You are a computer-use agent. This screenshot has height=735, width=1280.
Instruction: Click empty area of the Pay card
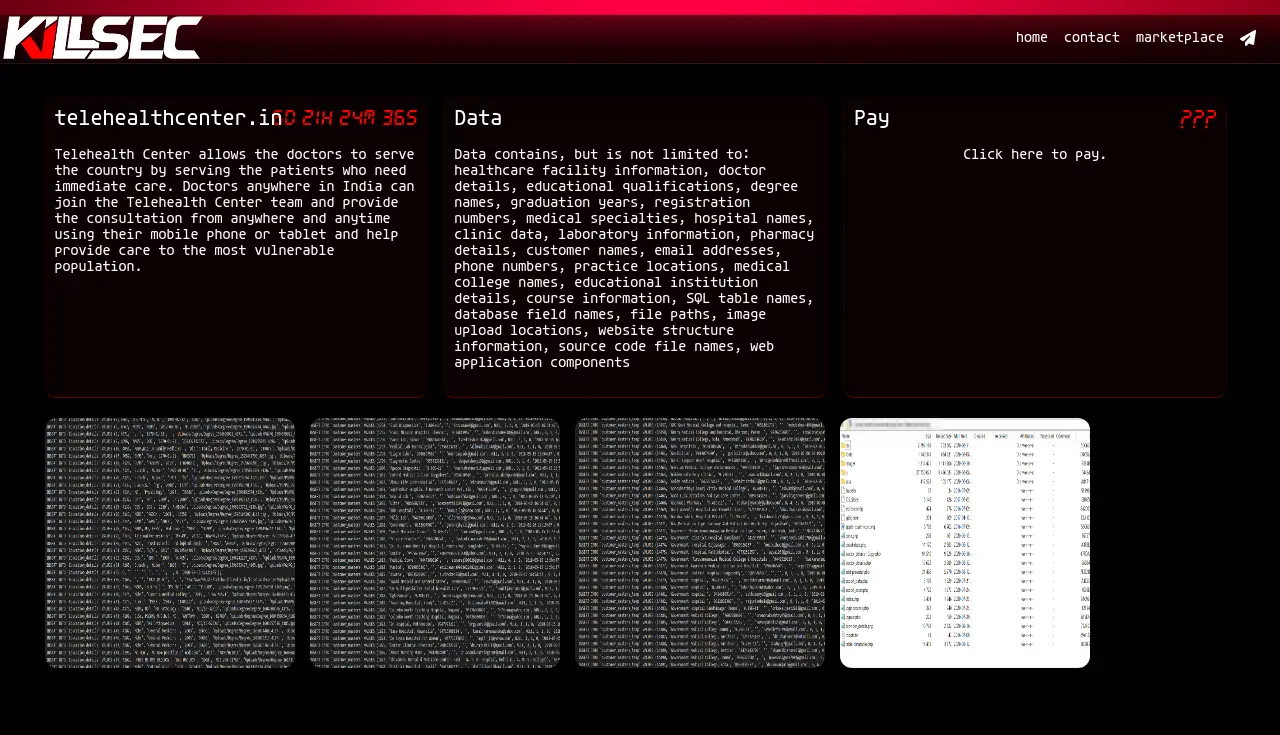(x=1034, y=290)
